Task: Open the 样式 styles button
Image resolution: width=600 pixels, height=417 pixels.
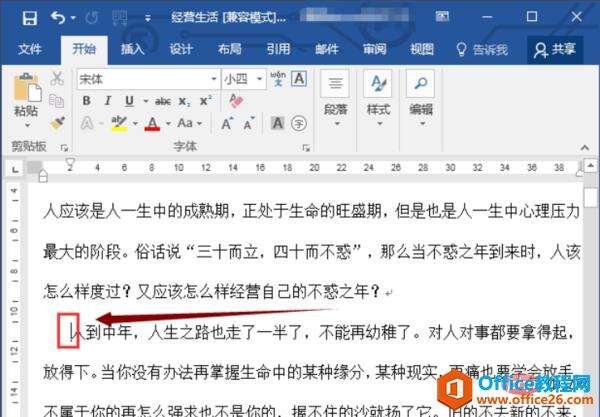Action: coord(378,99)
